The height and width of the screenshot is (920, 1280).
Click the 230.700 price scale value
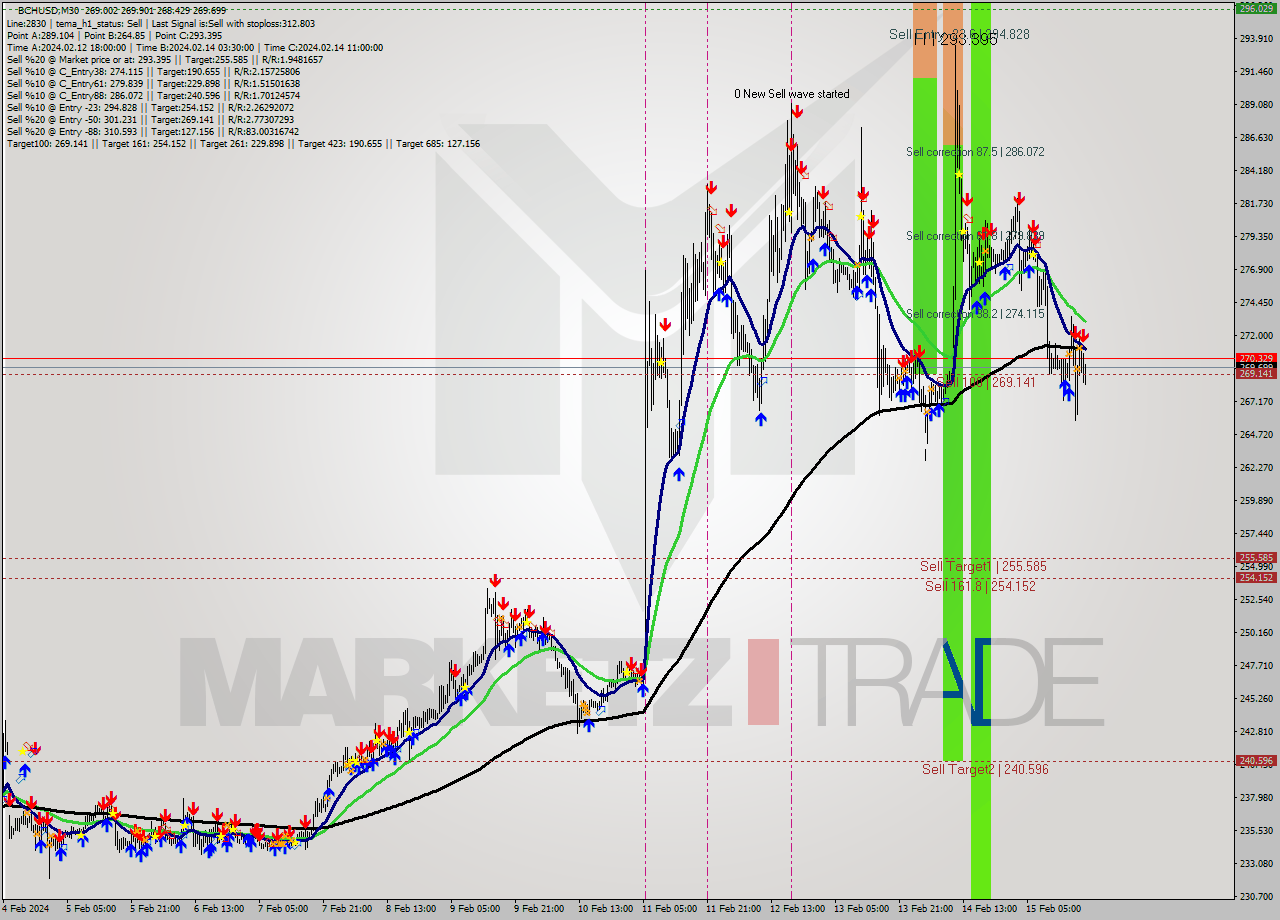[x=1256, y=896]
